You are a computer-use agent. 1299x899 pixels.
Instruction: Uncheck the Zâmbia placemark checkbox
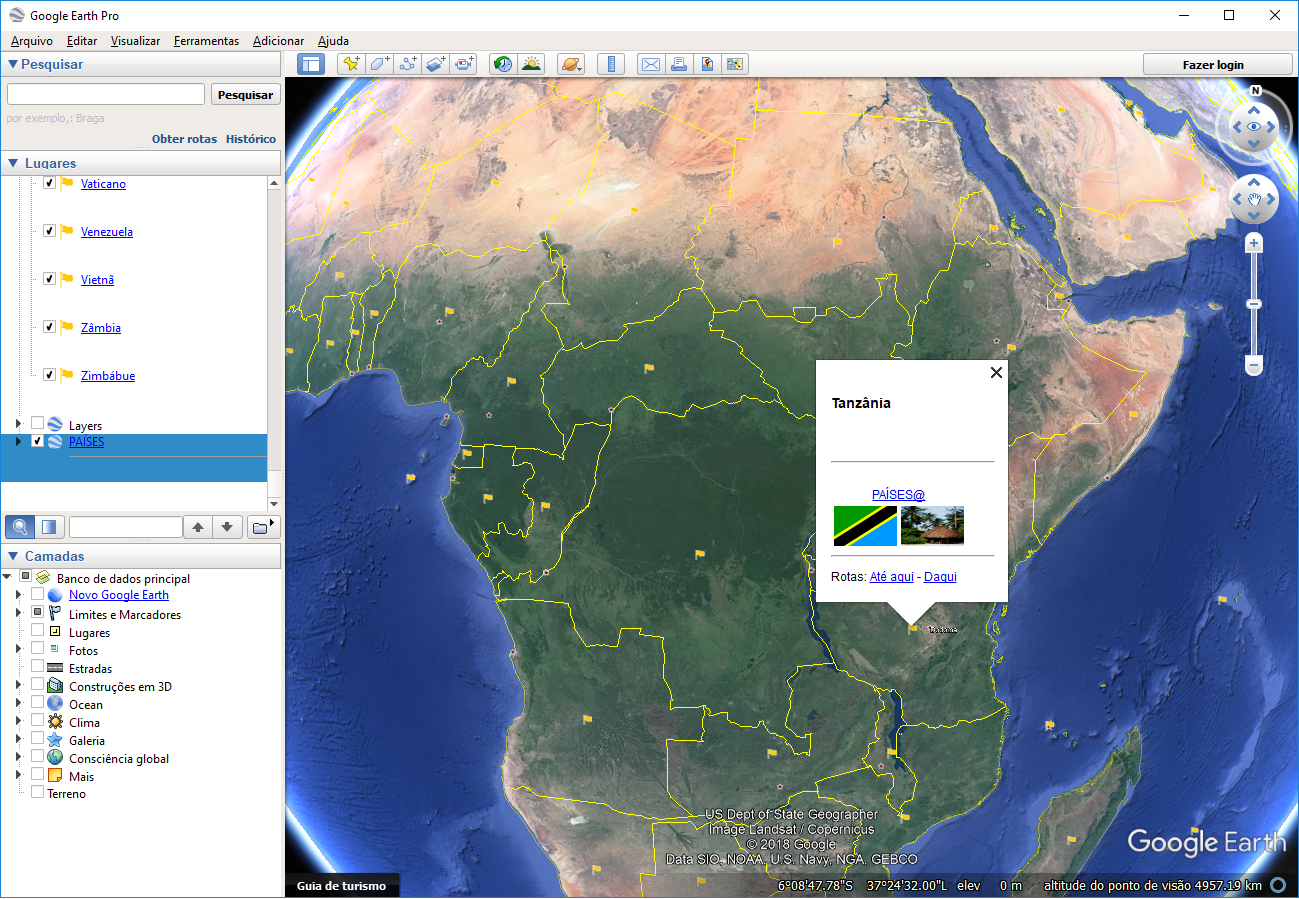pos(49,327)
